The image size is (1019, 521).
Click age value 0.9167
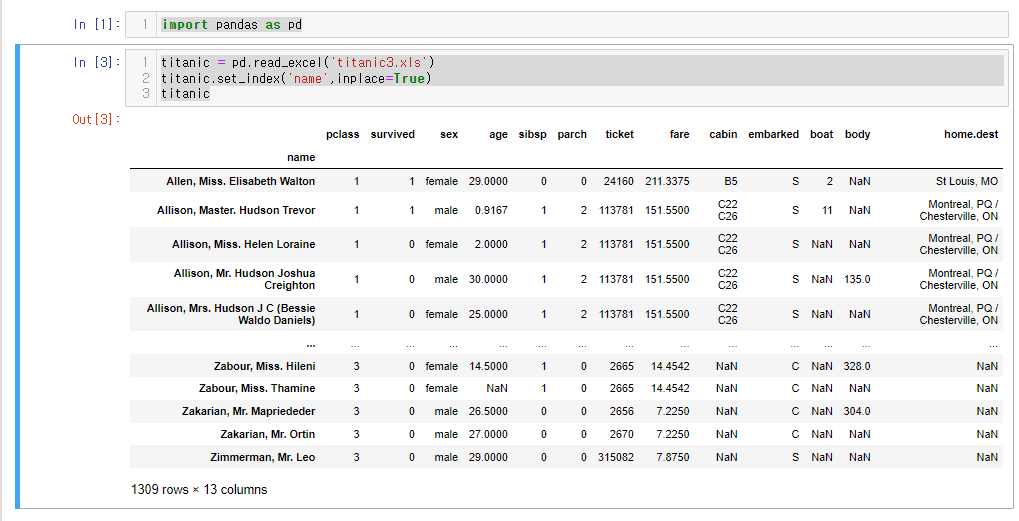point(491,210)
